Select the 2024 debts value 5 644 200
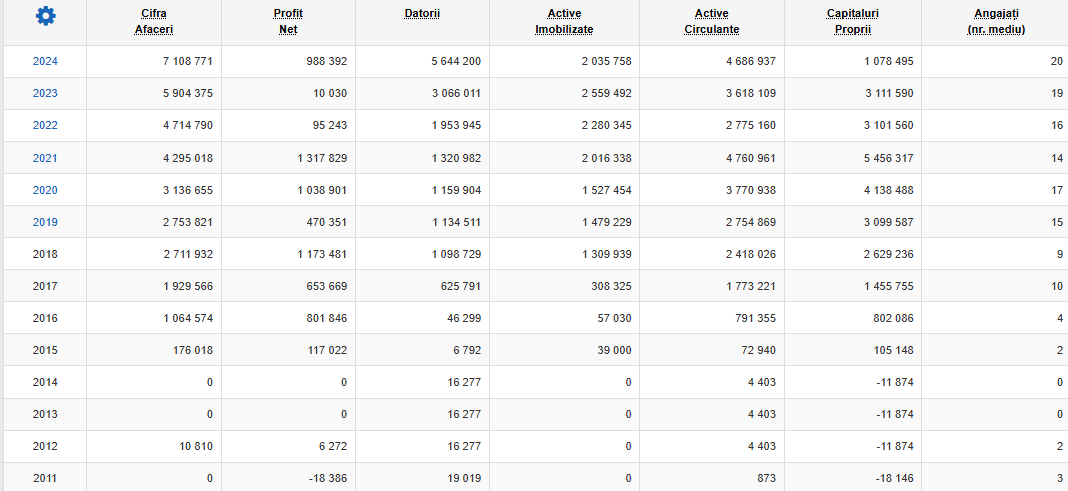This screenshot has height=491, width=1068. (456, 61)
